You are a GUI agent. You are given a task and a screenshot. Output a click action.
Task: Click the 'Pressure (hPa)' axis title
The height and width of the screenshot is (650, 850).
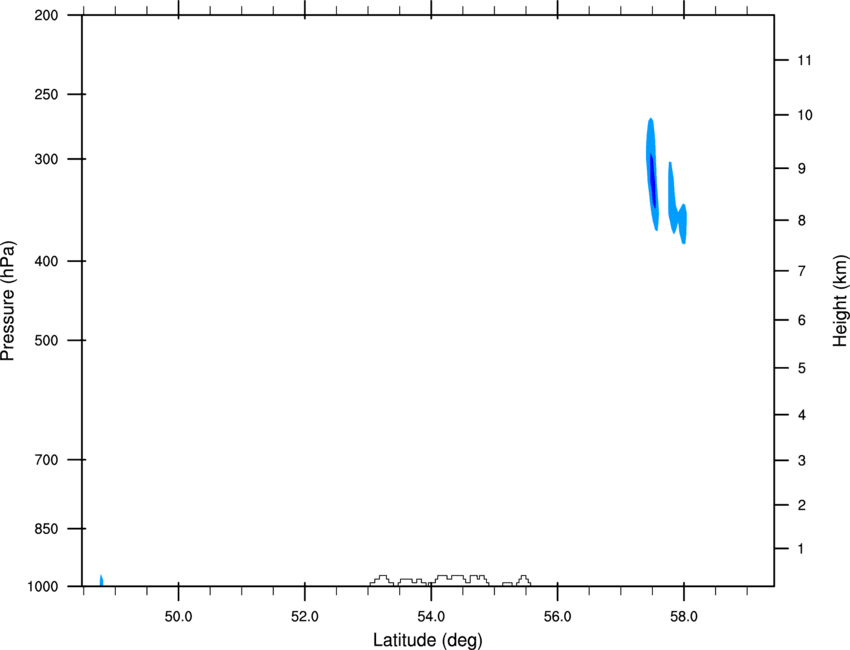[8, 301]
